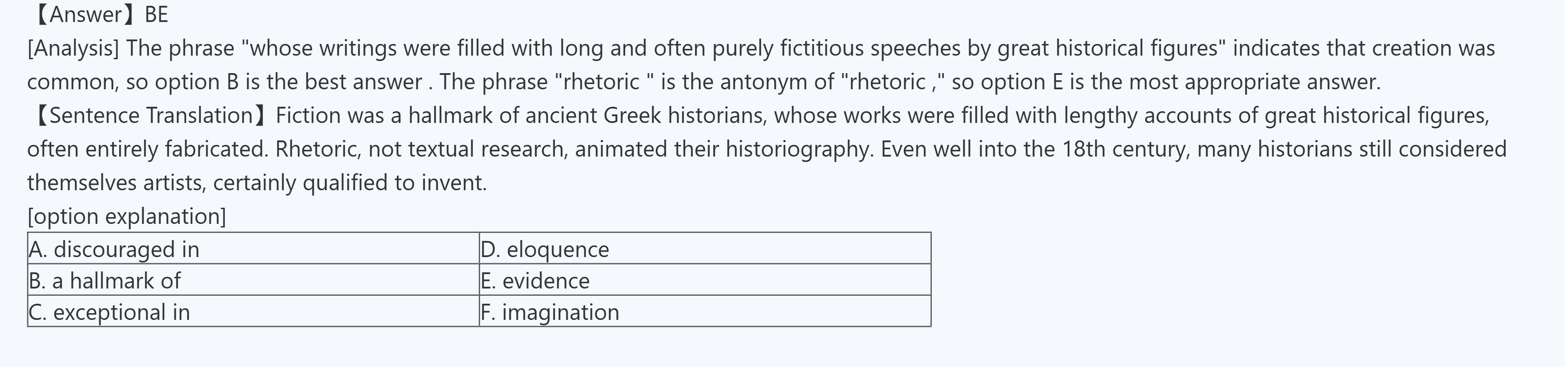This screenshot has width=1568, height=367.
Task: Select table cell C. exceptional in
Action: [x=110, y=313]
